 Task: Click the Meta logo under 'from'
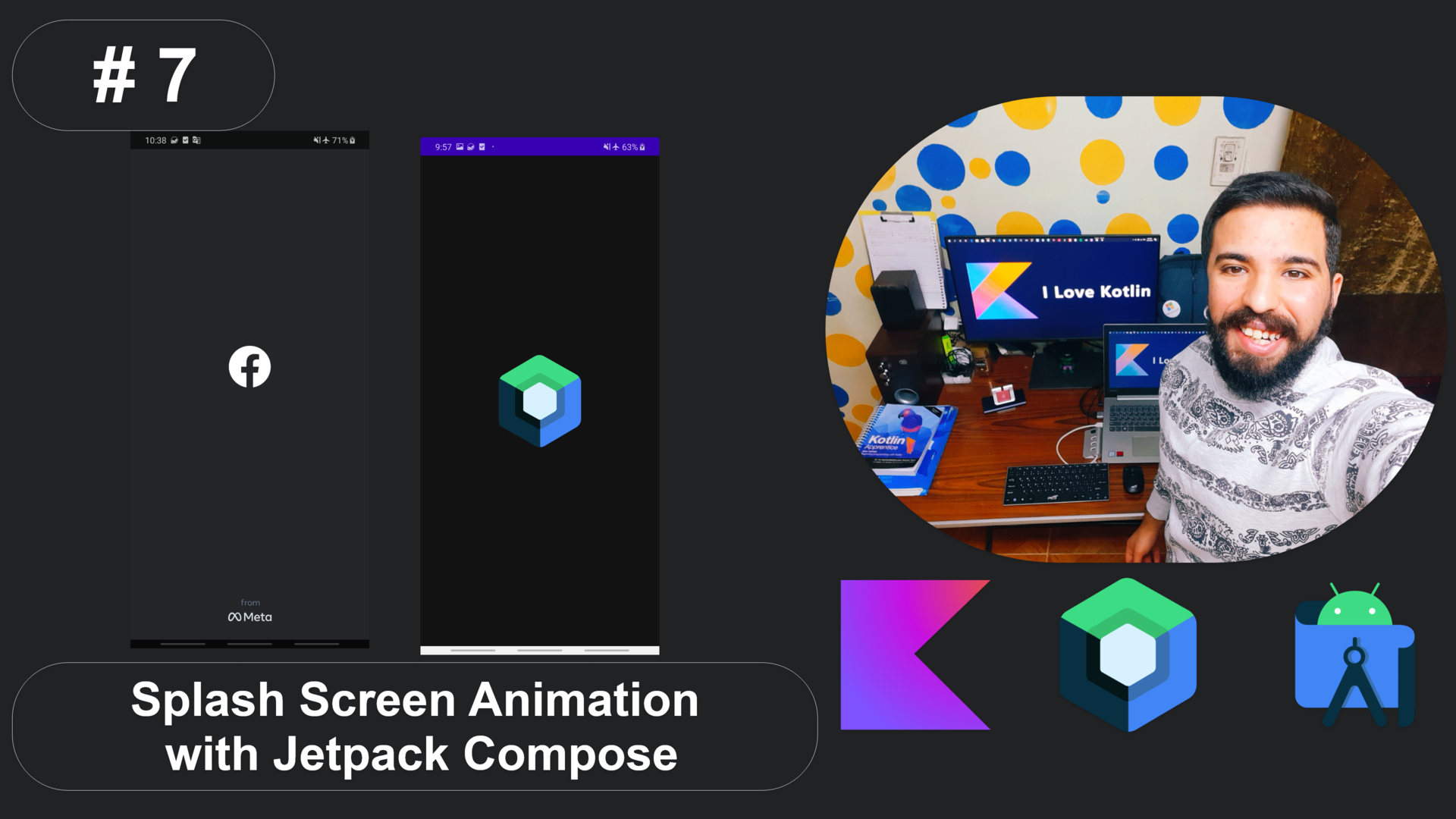[x=249, y=617]
